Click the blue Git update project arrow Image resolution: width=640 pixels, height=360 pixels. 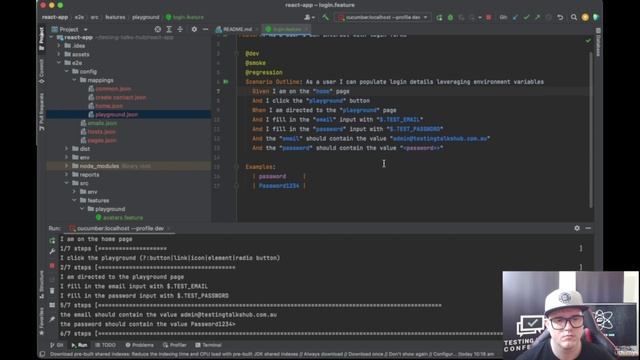point(516,18)
